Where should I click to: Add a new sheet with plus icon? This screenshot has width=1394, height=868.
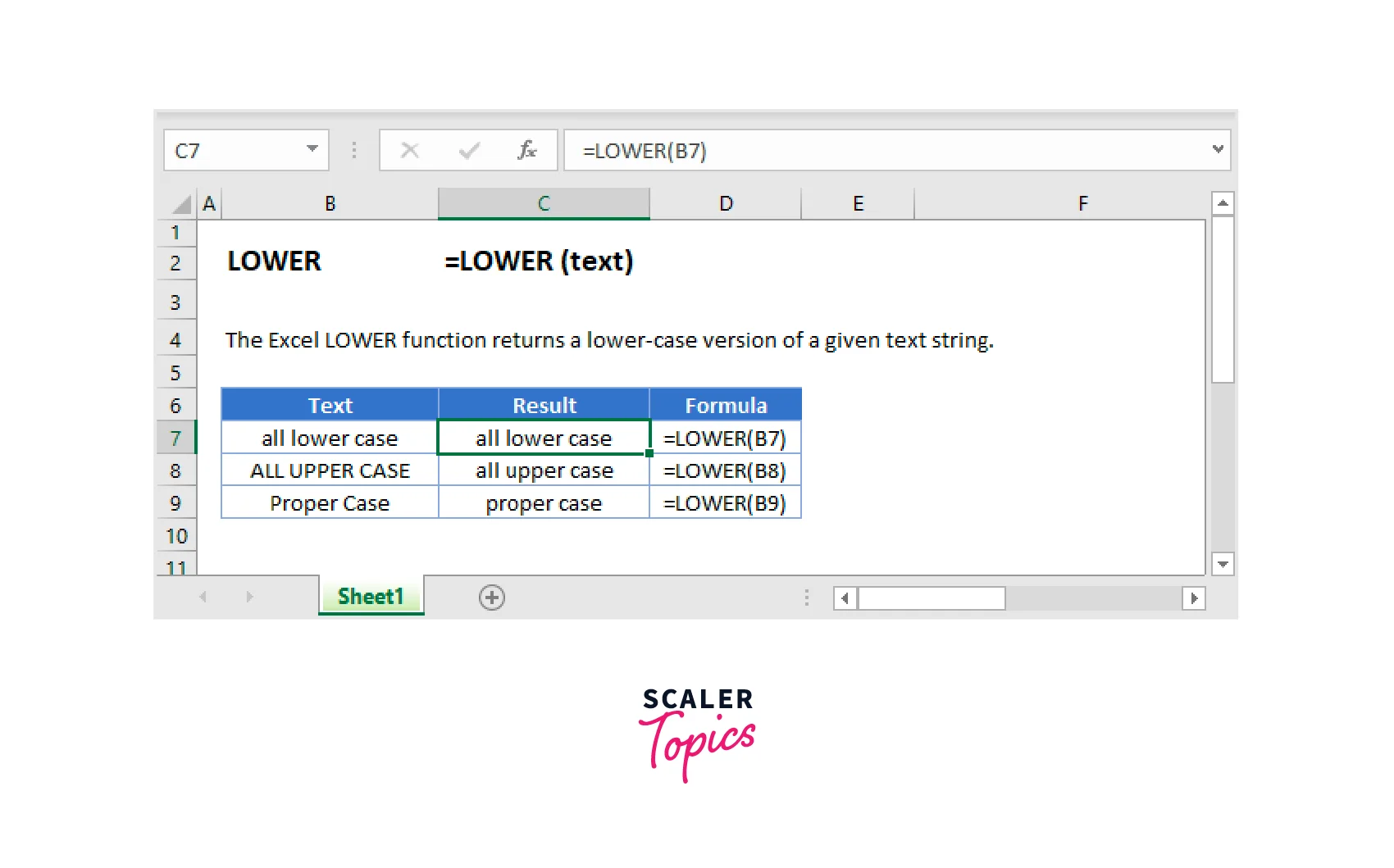tap(492, 598)
